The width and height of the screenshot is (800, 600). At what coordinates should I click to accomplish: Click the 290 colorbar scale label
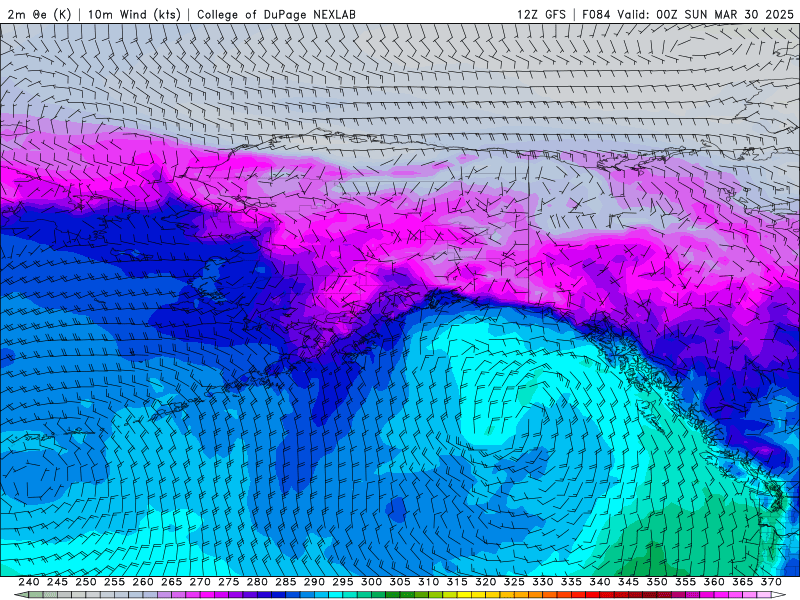[x=314, y=582]
